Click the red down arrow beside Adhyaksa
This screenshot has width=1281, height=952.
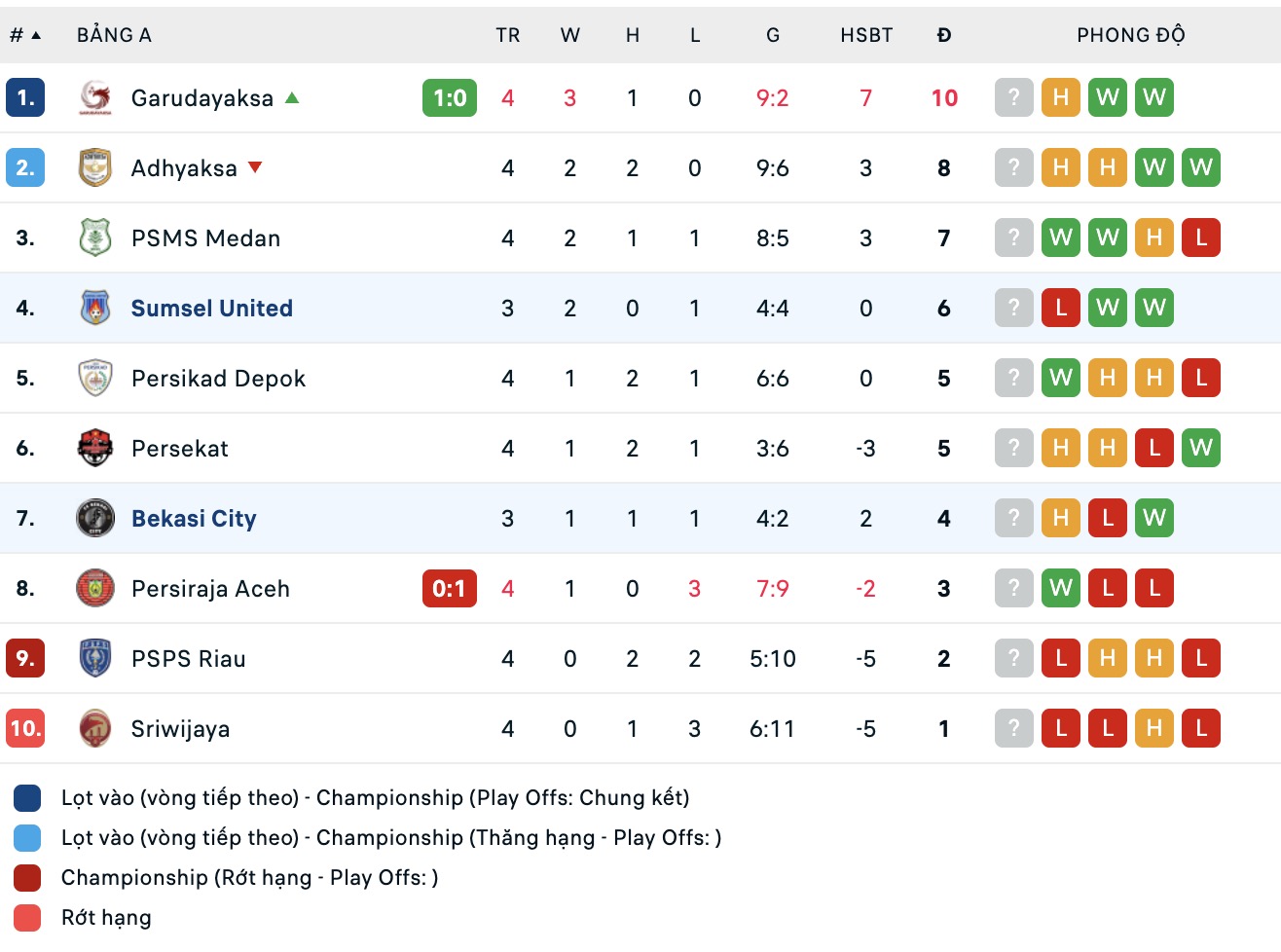tap(254, 167)
